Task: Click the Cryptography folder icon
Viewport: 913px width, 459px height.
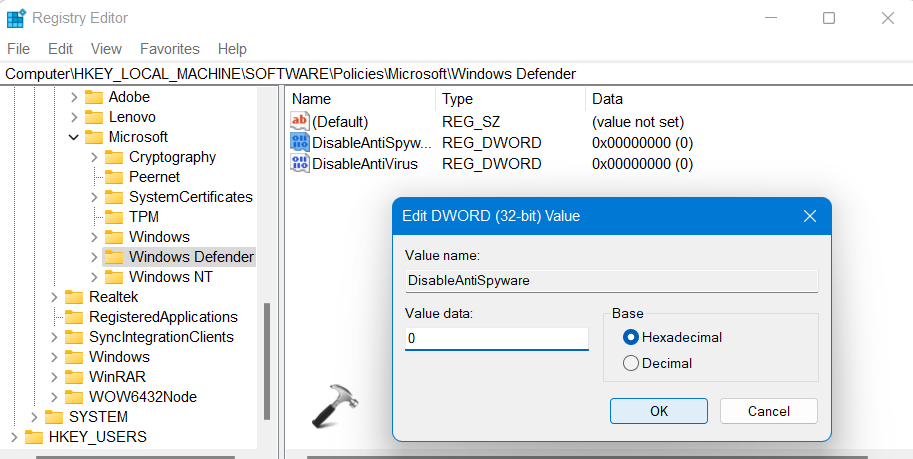Action: click(x=114, y=157)
